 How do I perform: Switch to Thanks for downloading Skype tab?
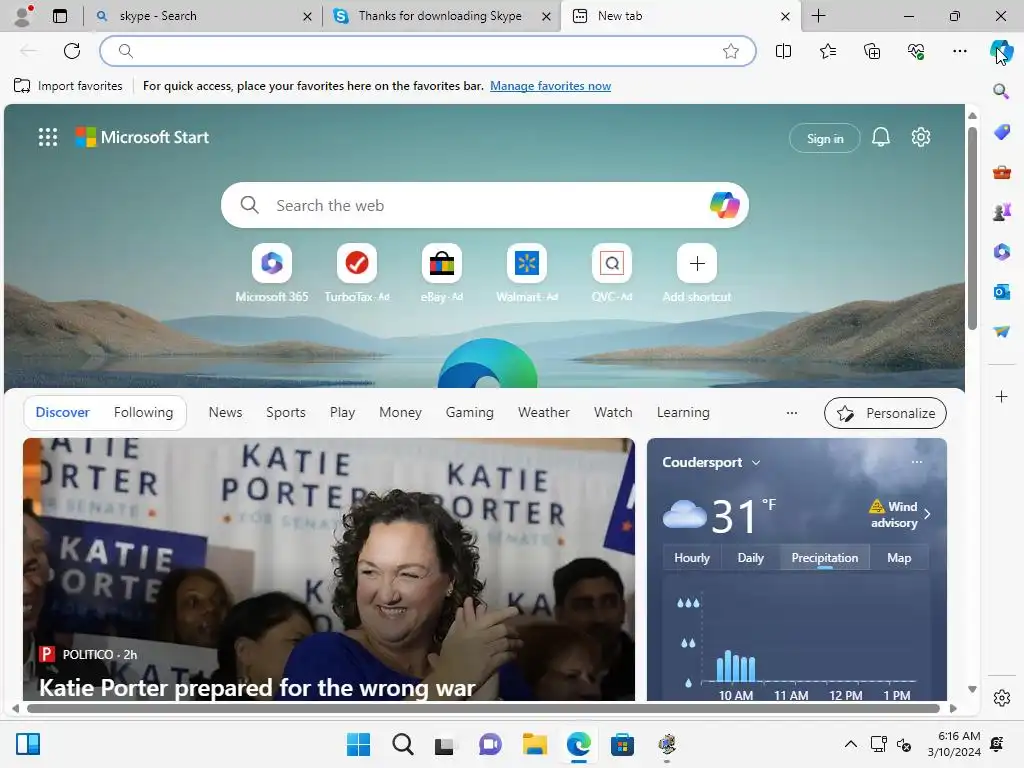[441, 16]
